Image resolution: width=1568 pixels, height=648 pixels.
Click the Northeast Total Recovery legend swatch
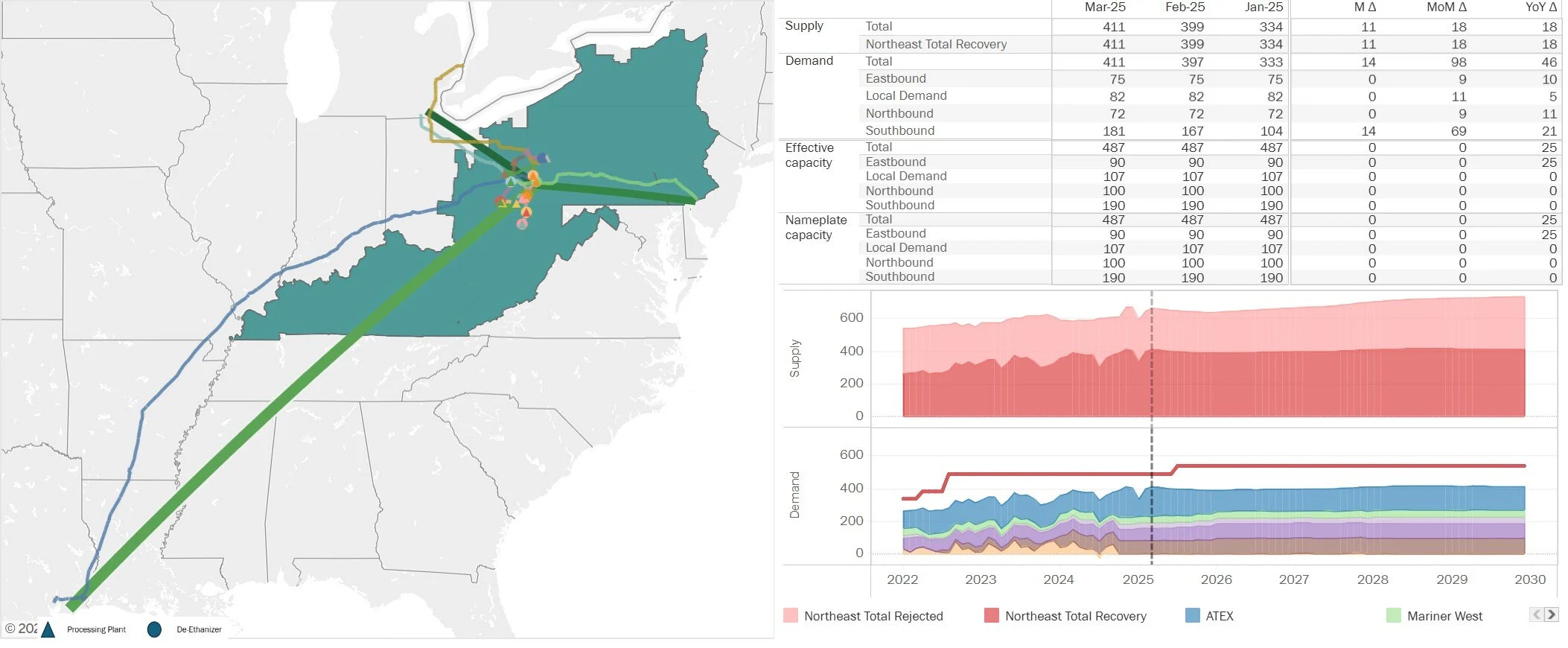click(991, 615)
